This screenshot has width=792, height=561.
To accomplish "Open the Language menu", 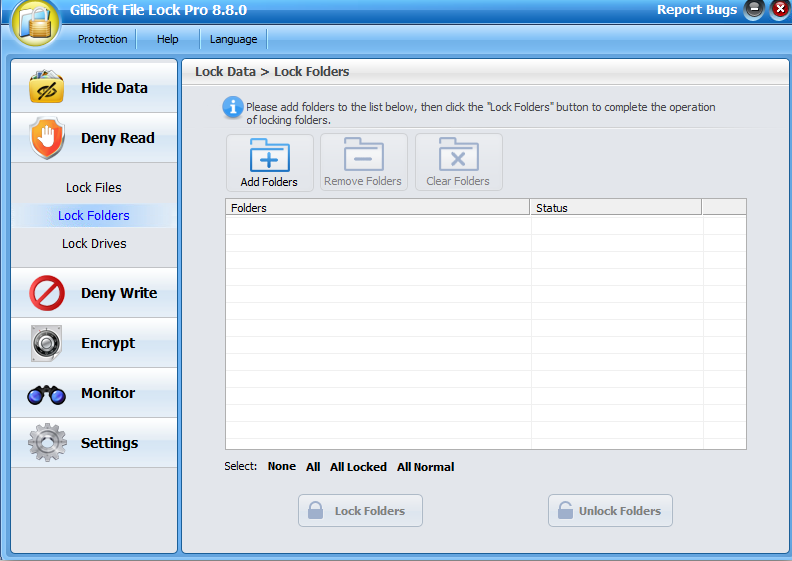I will tap(233, 39).
